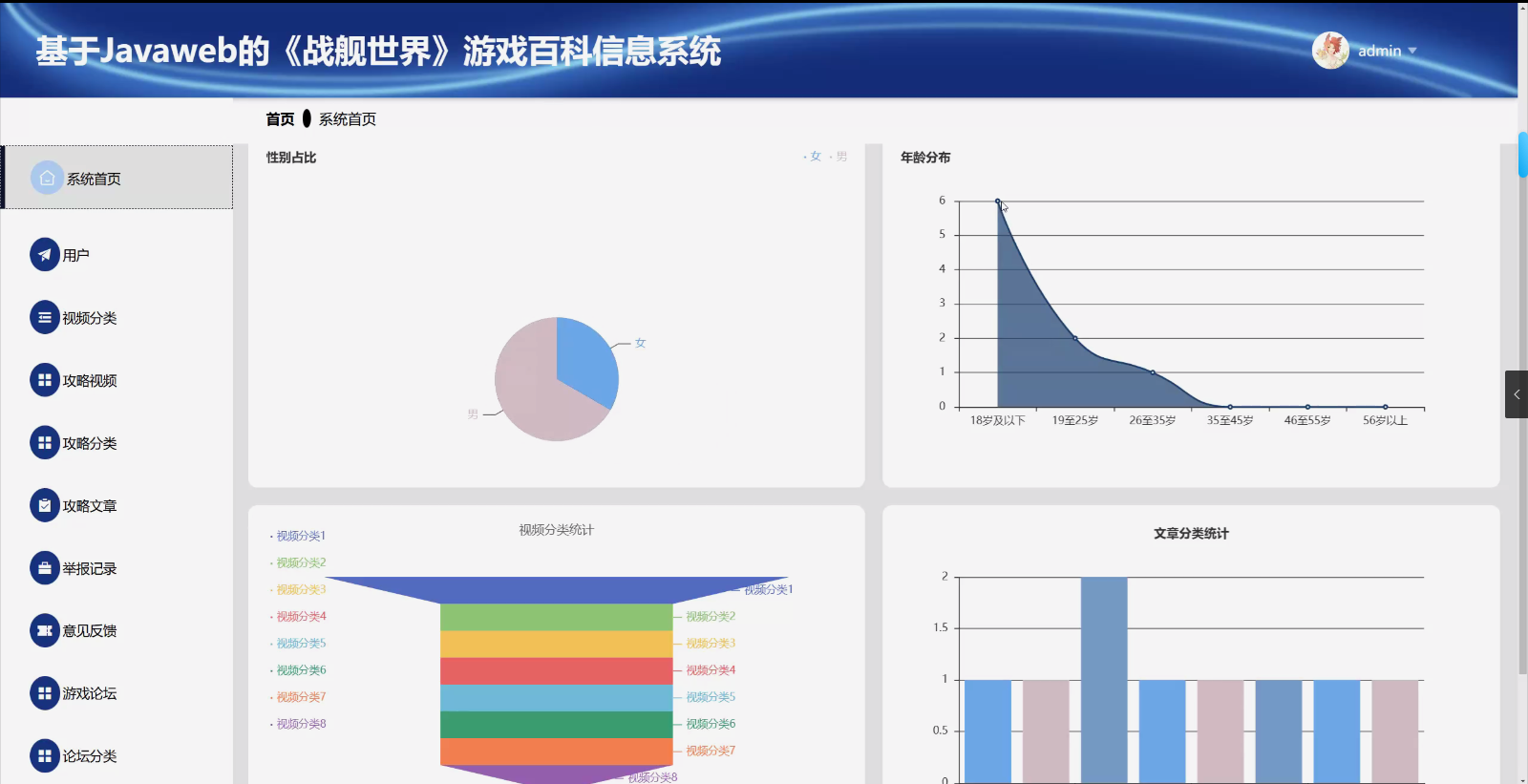
Task: Click the 攻略文章 clipboard icon
Action: (45, 505)
